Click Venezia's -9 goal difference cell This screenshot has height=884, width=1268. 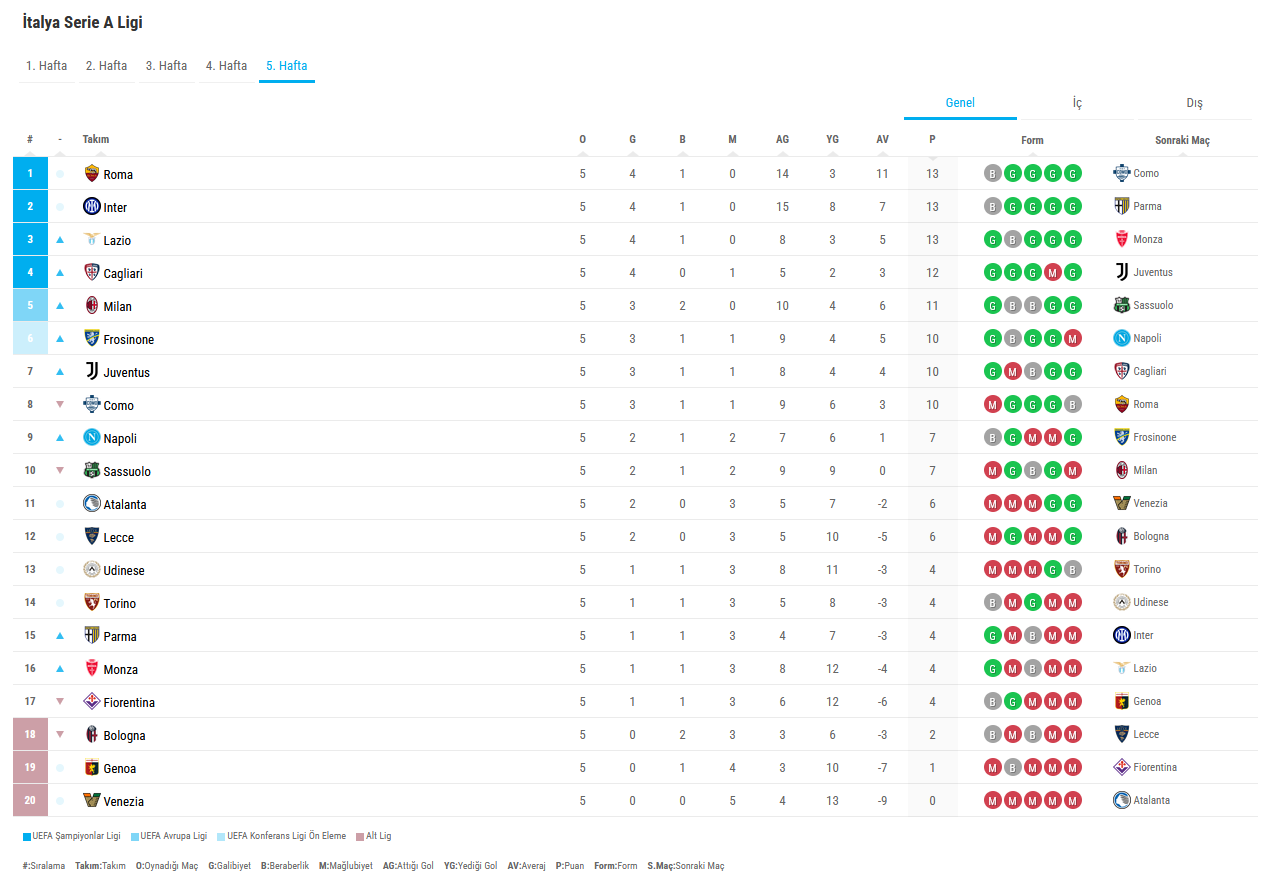pos(882,801)
